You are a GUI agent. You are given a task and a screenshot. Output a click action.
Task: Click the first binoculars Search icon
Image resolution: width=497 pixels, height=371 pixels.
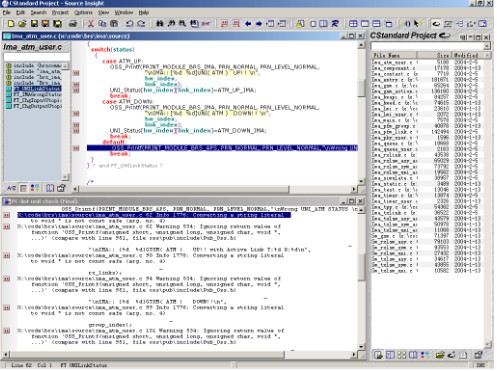coord(160,24)
